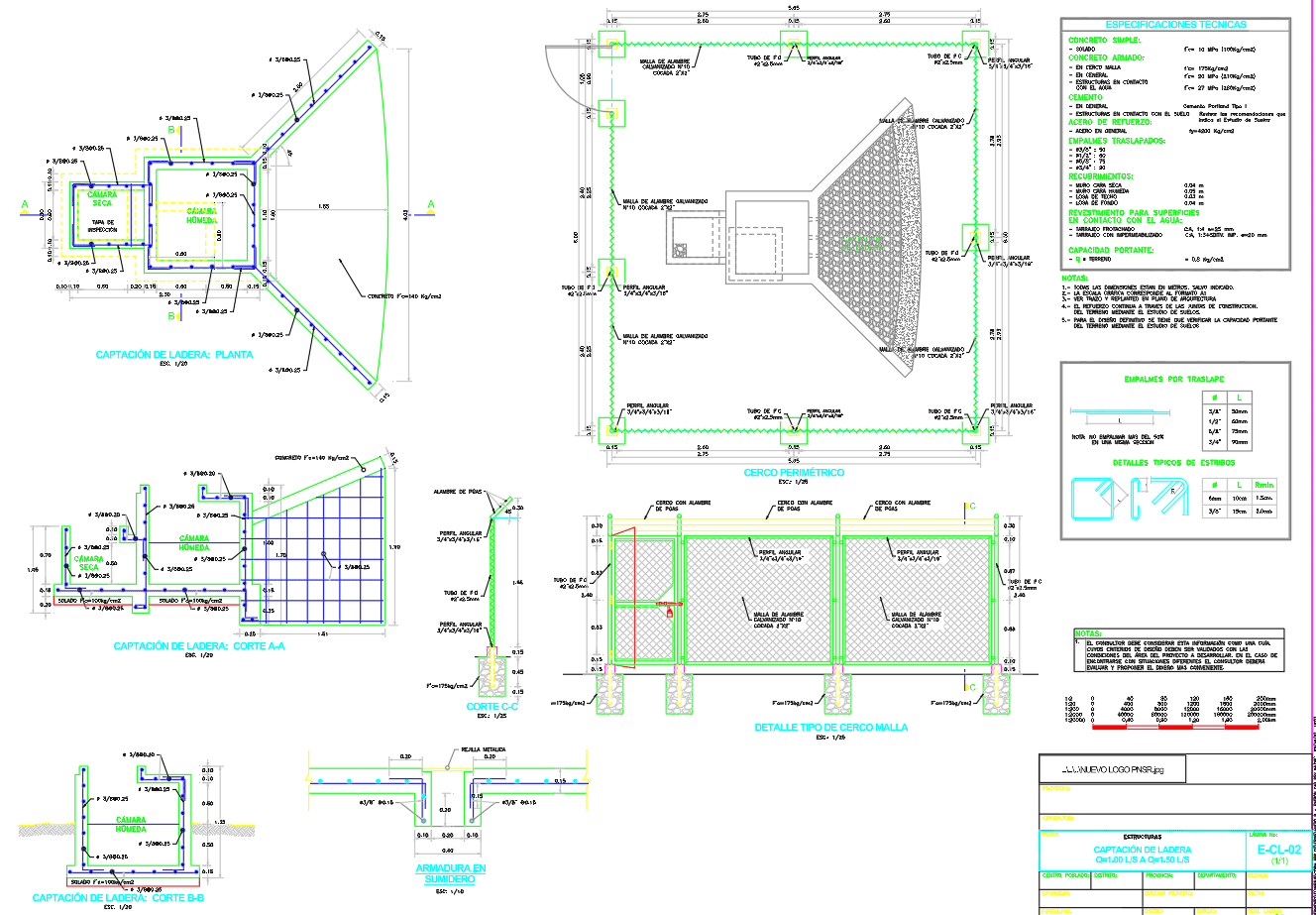The image size is (1316, 915).
Task: Click the CORTE C-C caption
Action: [492, 707]
